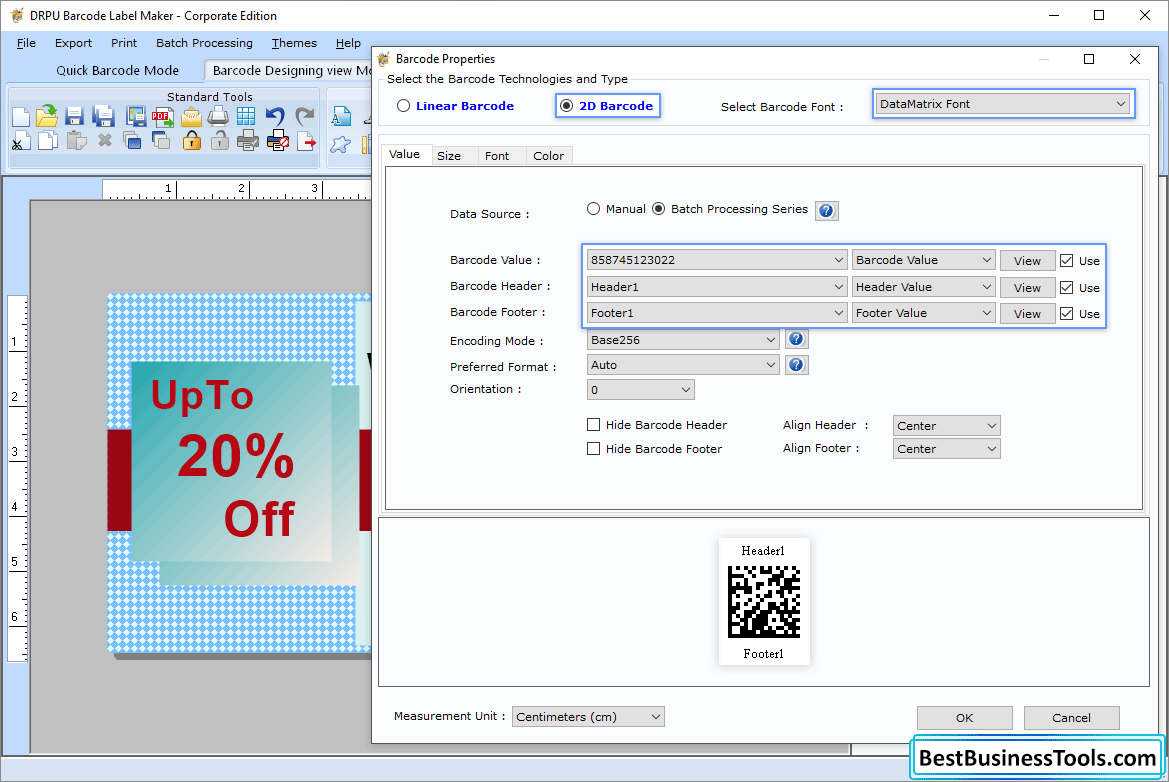
Task: Click the Save icon in Standard Tools
Action: [74, 115]
